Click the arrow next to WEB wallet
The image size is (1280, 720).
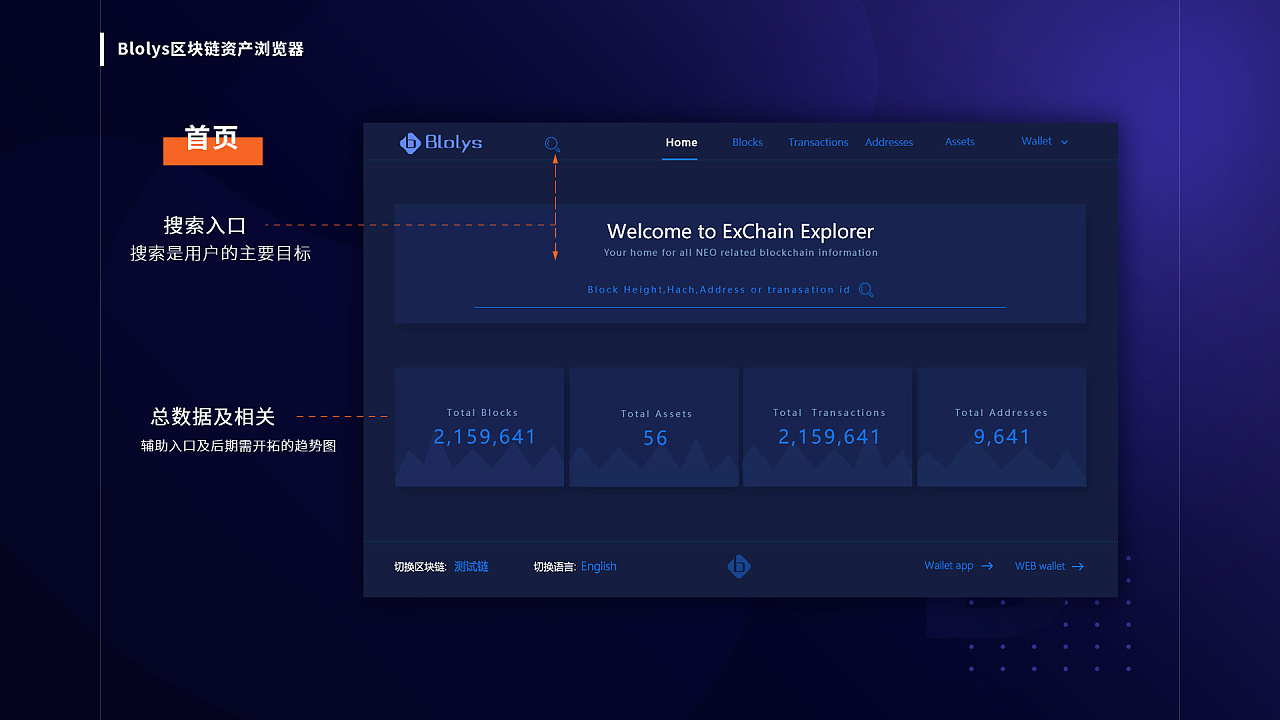click(1078, 567)
